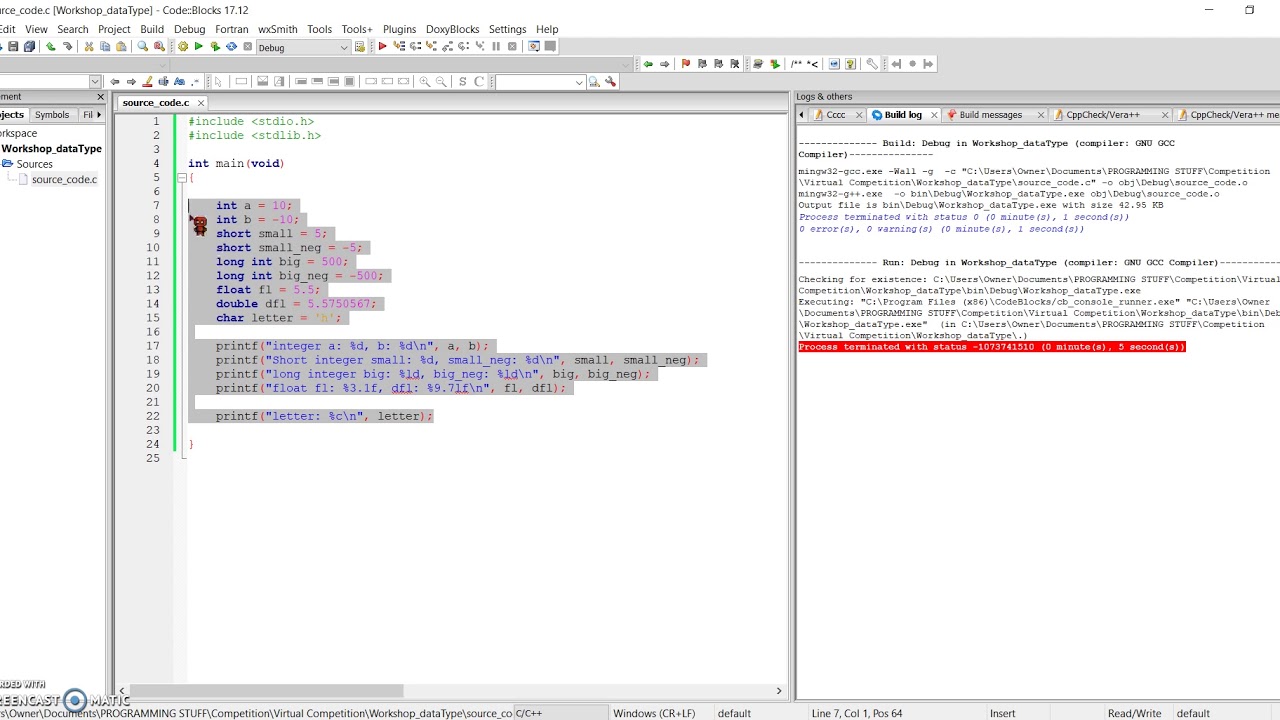This screenshot has height=720, width=1280.
Task: Click the Rebuild icon
Action: pyautogui.click(x=231, y=47)
